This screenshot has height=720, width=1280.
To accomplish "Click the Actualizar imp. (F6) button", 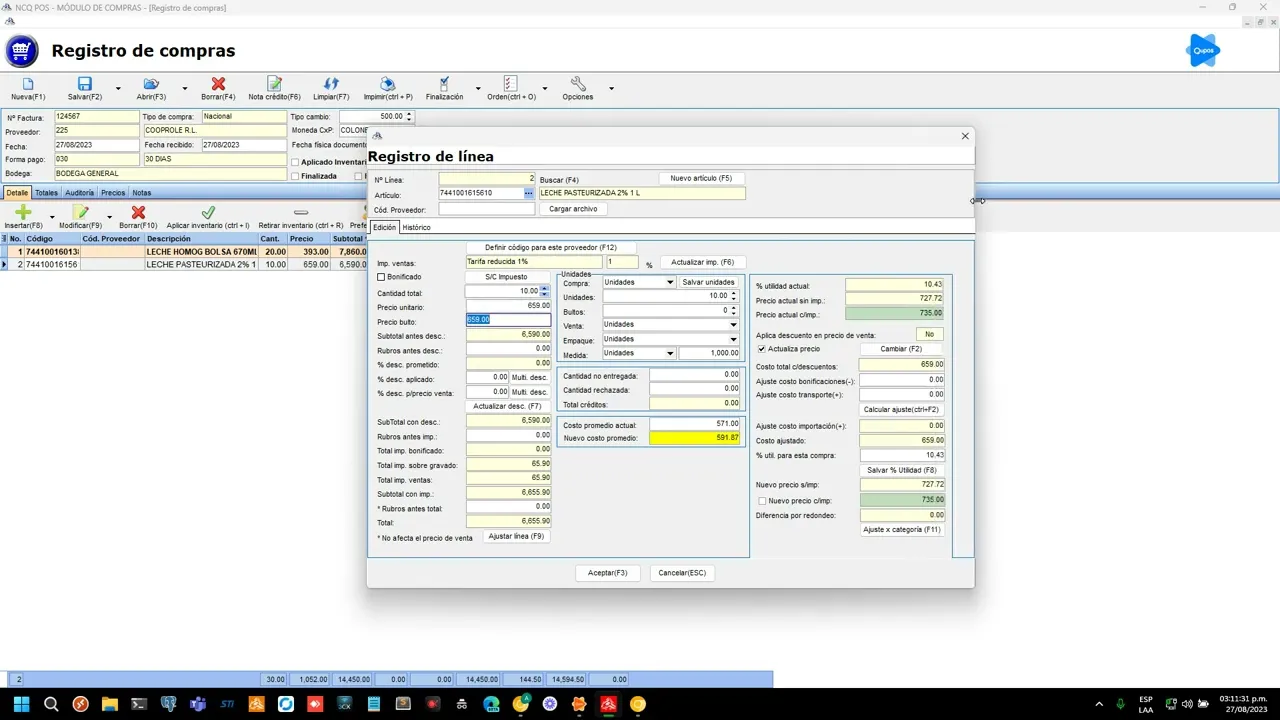I will pyautogui.click(x=702, y=262).
